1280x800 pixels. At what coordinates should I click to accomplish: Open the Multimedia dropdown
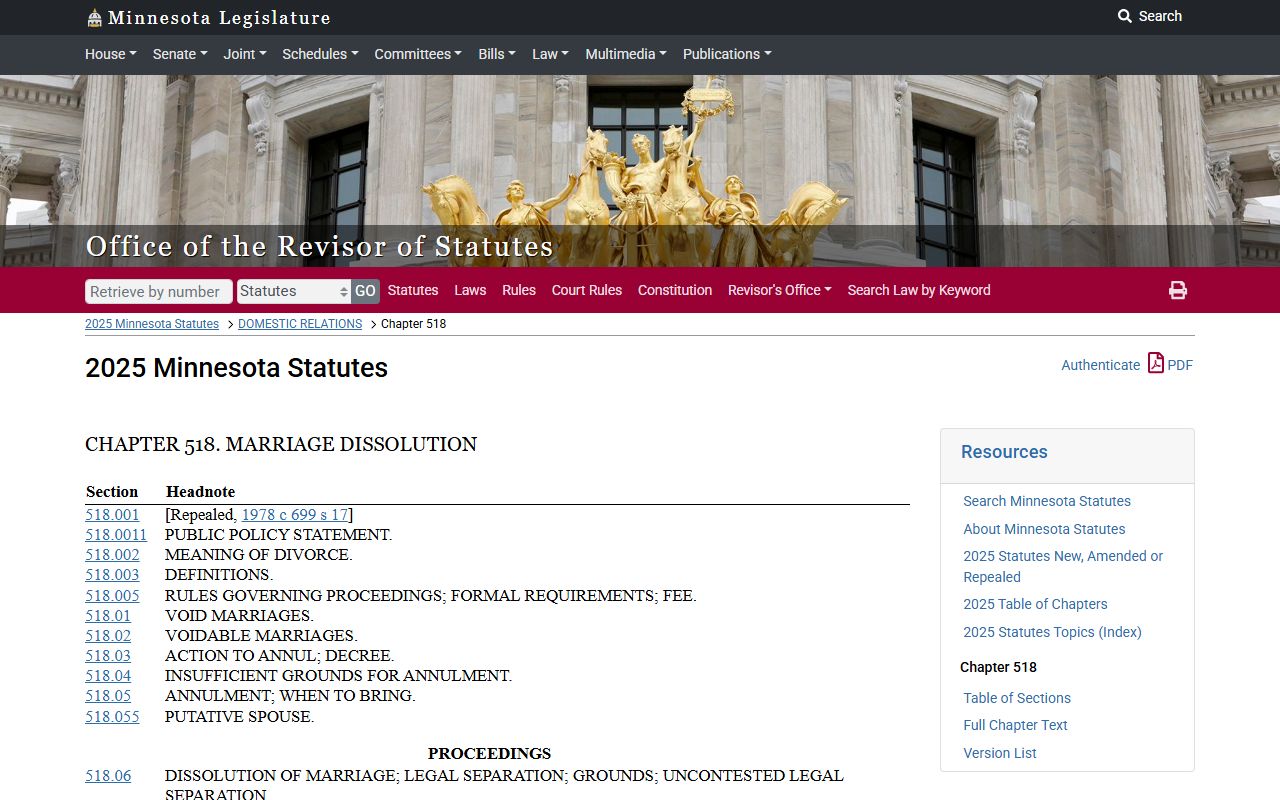point(626,54)
